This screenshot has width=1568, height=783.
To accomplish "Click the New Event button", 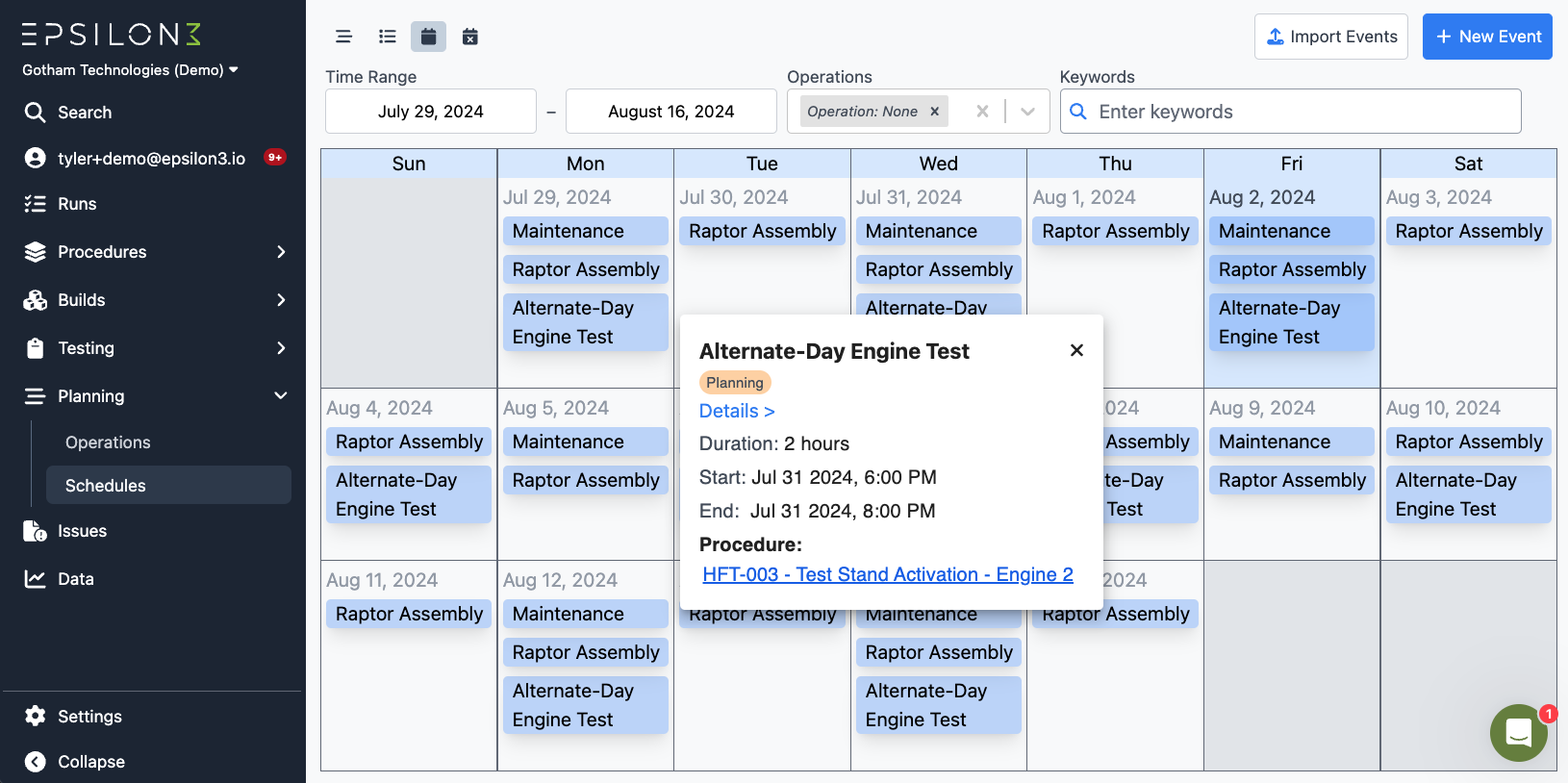I will 1487,37.
